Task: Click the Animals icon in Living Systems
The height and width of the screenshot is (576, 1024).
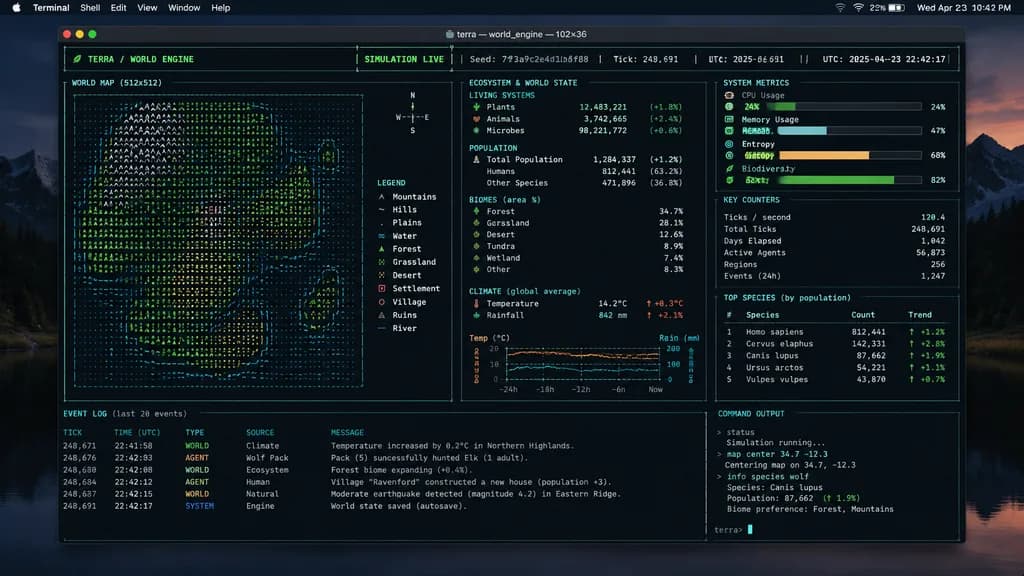Action: click(x=476, y=119)
